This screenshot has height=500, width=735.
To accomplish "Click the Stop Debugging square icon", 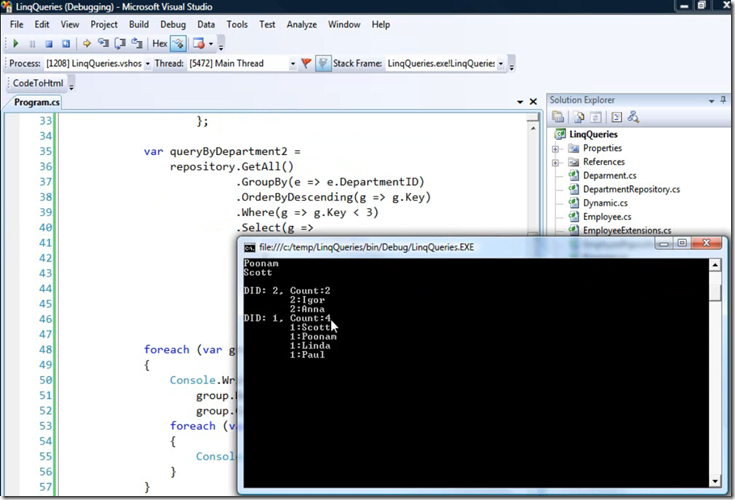I will [x=49, y=44].
